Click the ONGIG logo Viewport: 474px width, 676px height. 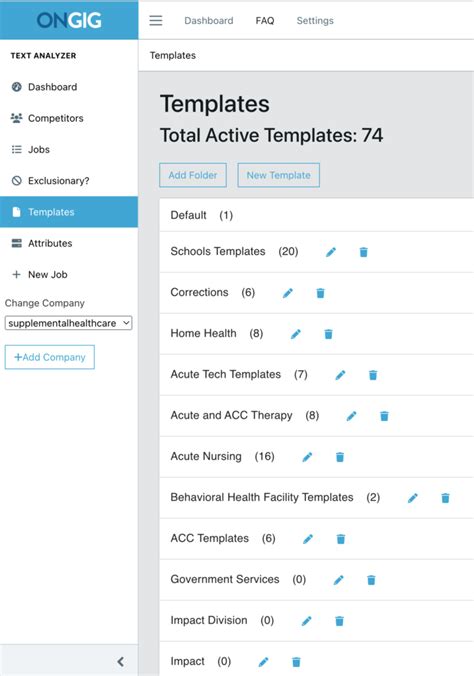click(x=69, y=20)
